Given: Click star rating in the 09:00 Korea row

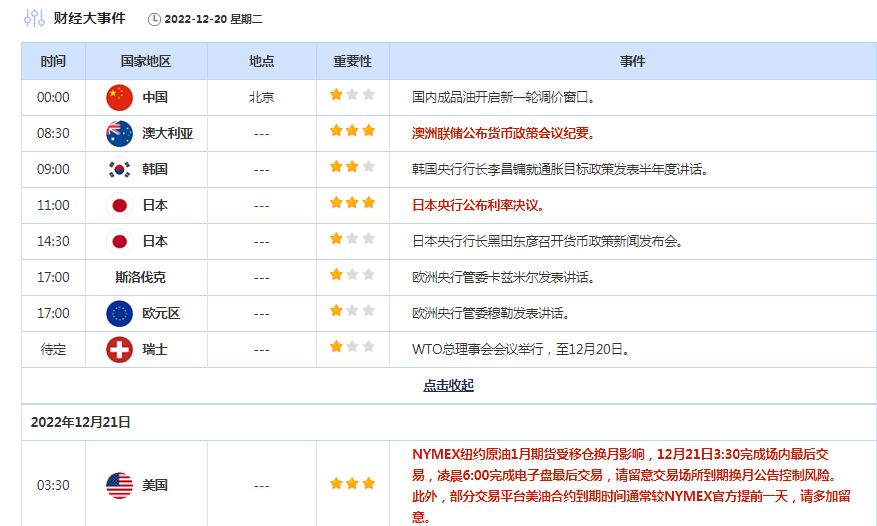Looking at the screenshot, I should pos(352,167).
